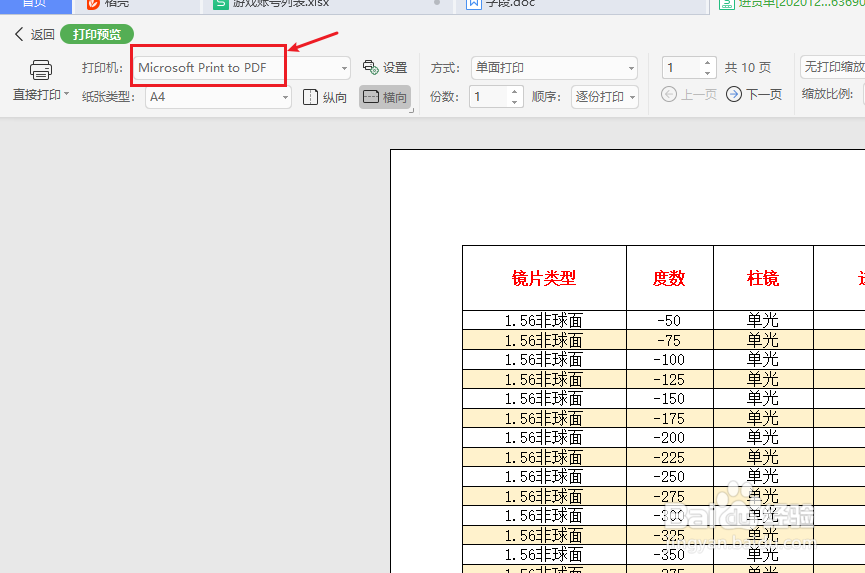Click 1.56非球面 cell in the -100 row
865x573 pixels.
(x=544, y=360)
